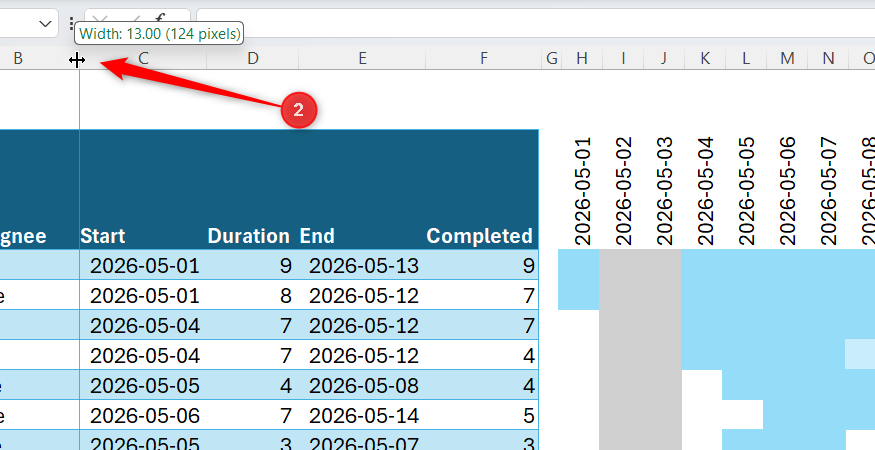Screen dimensions: 875x450
Task: Select column L header
Action: coord(746,58)
